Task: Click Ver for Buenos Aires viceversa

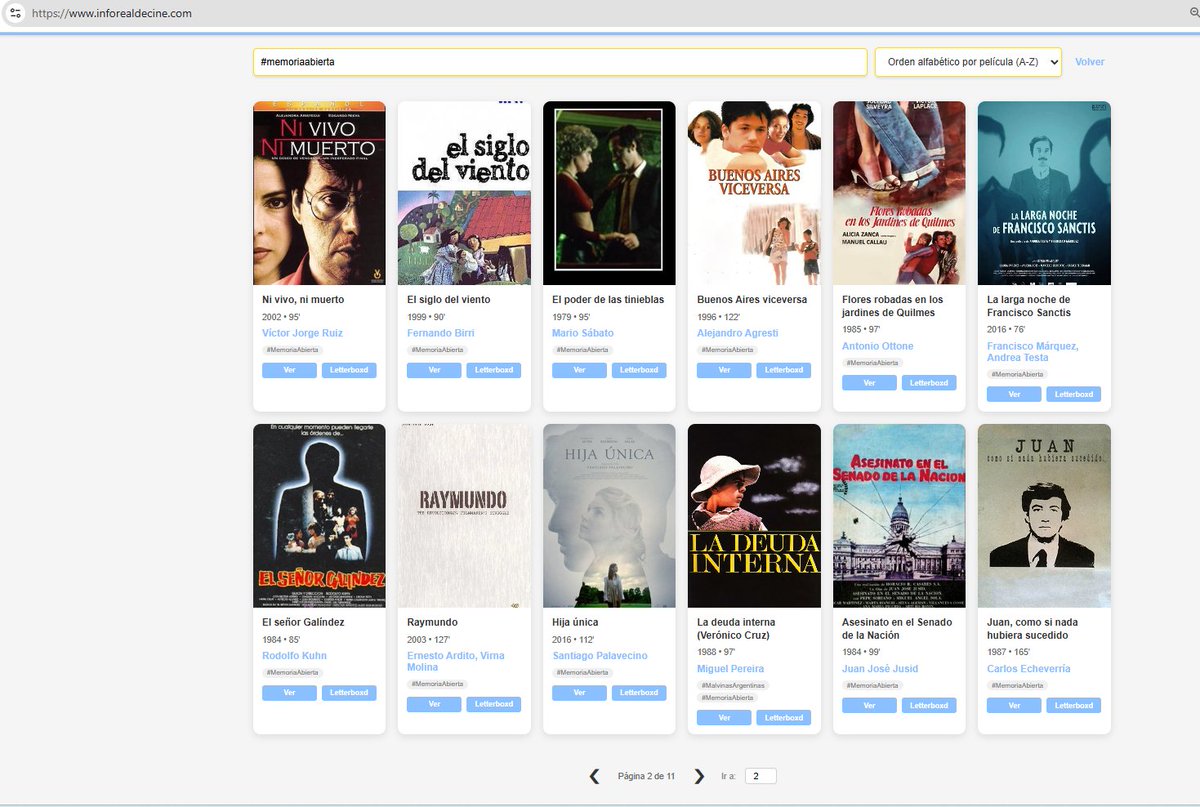Action: [x=724, y=370]
